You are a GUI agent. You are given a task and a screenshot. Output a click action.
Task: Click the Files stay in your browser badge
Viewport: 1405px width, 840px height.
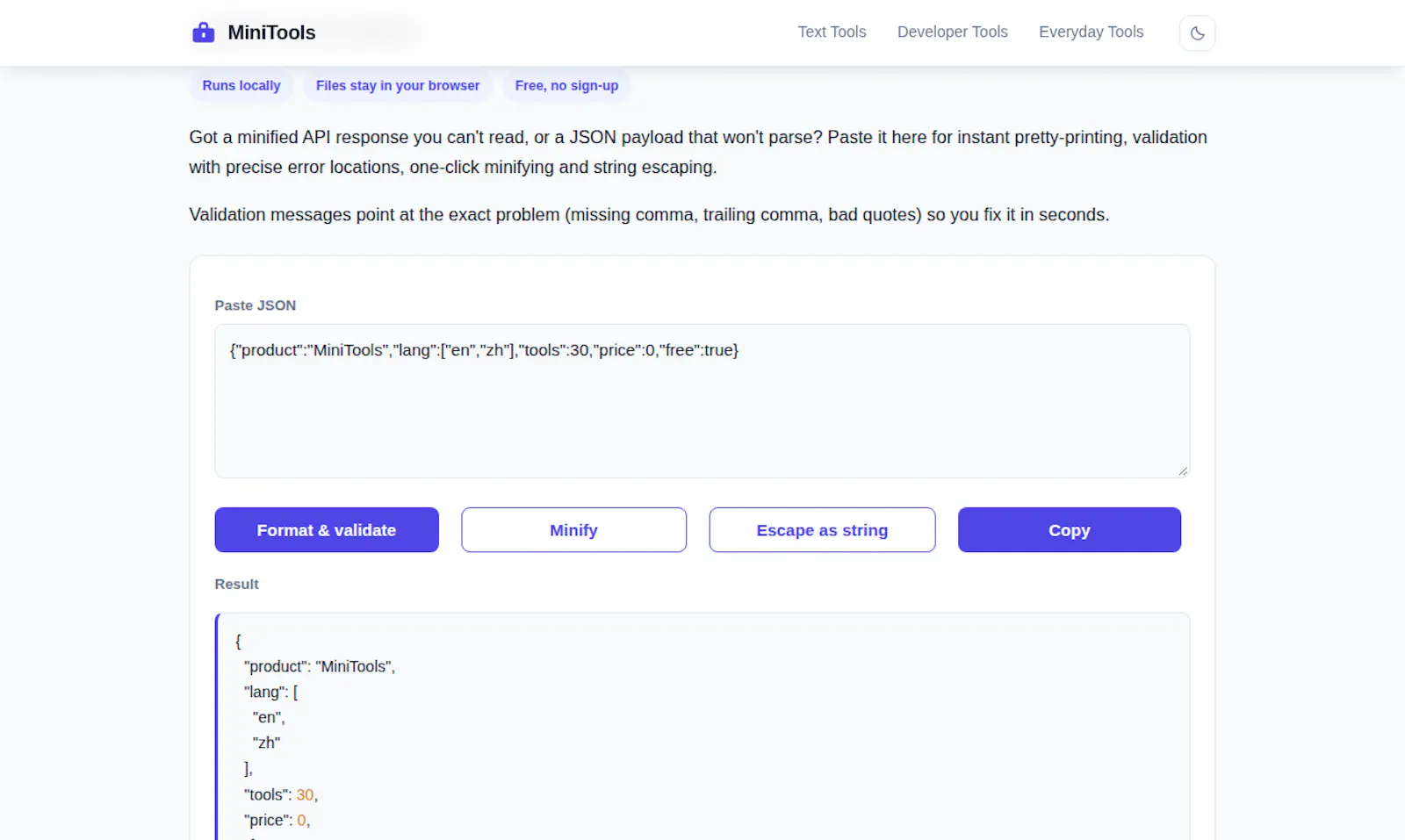(x=398, y=85)
